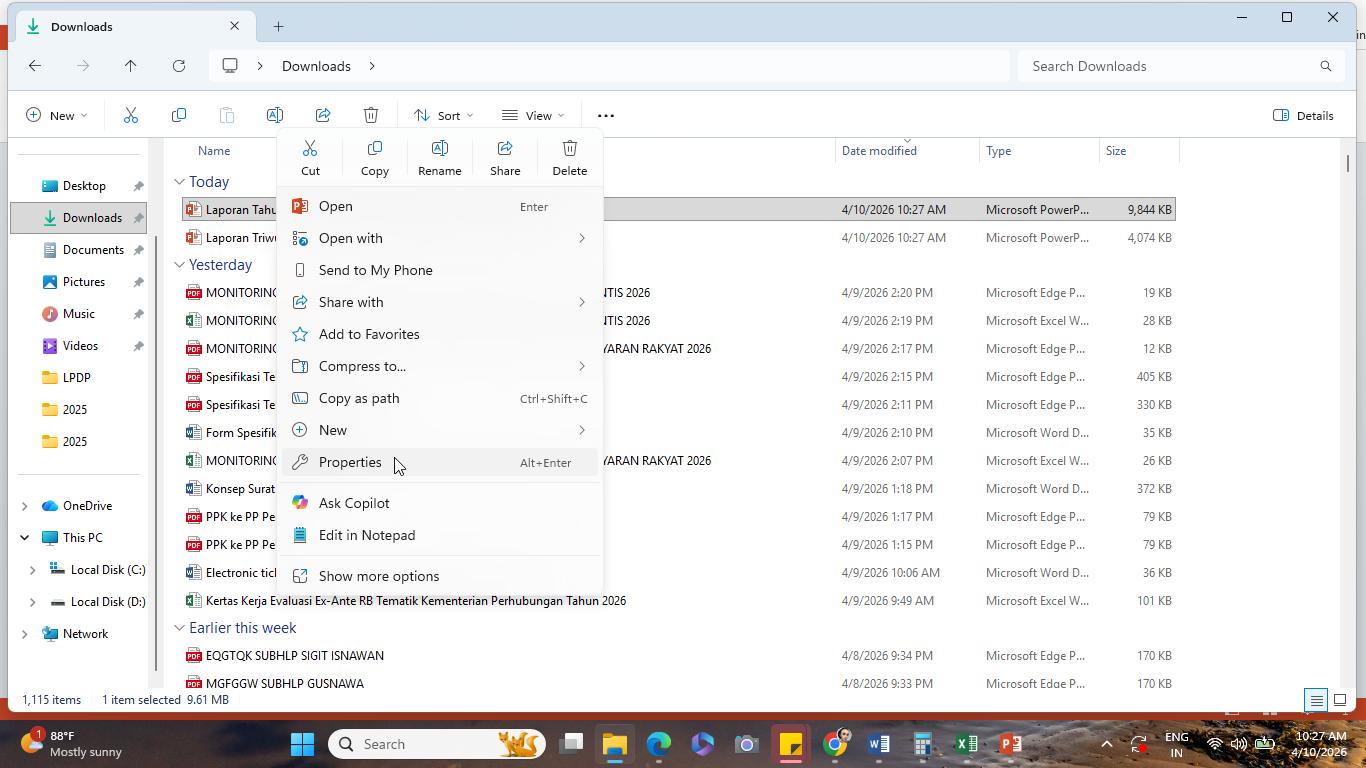1366x768 pixels.
Task: Switch to details list view icon
Action: (x=1316, y=700)
